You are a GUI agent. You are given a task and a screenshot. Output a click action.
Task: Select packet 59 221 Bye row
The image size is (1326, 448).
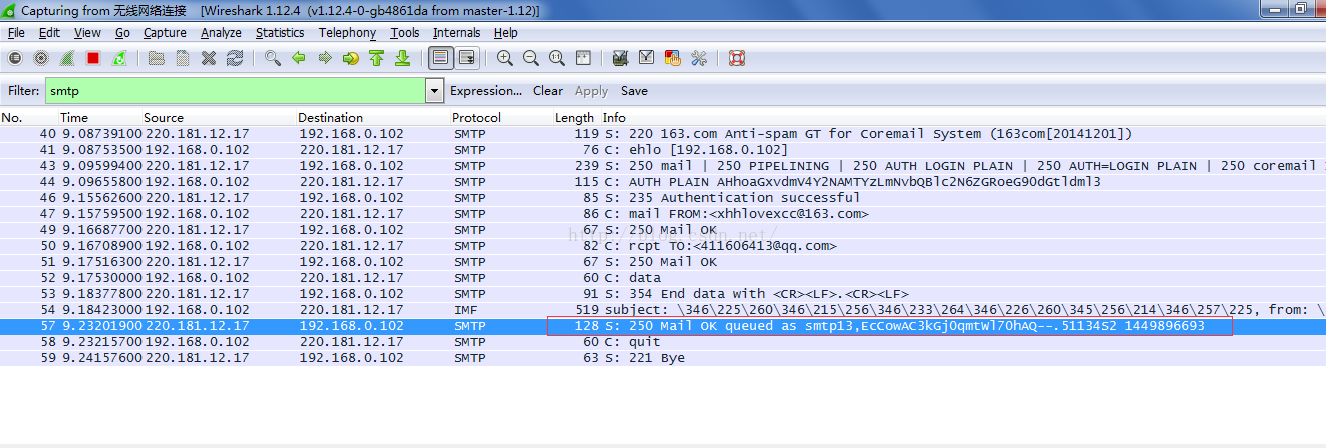pyautogui.click(x=663, y=358)
